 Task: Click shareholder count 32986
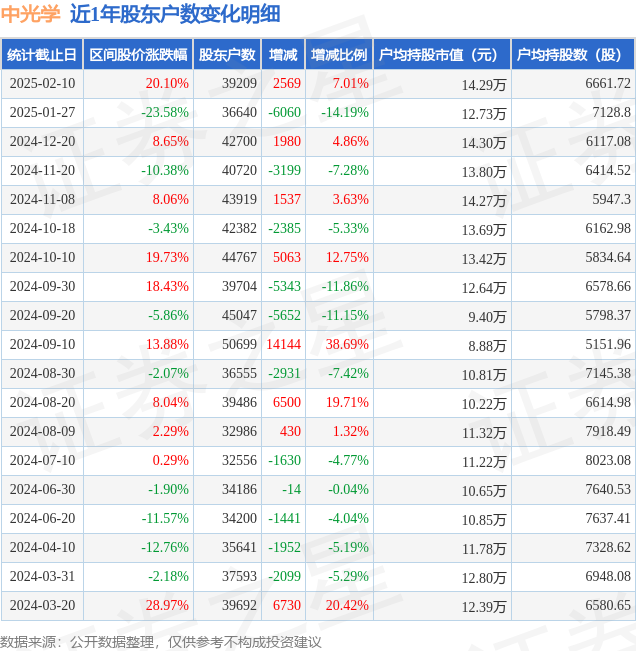pyautogui.click(x=239, y=431)
